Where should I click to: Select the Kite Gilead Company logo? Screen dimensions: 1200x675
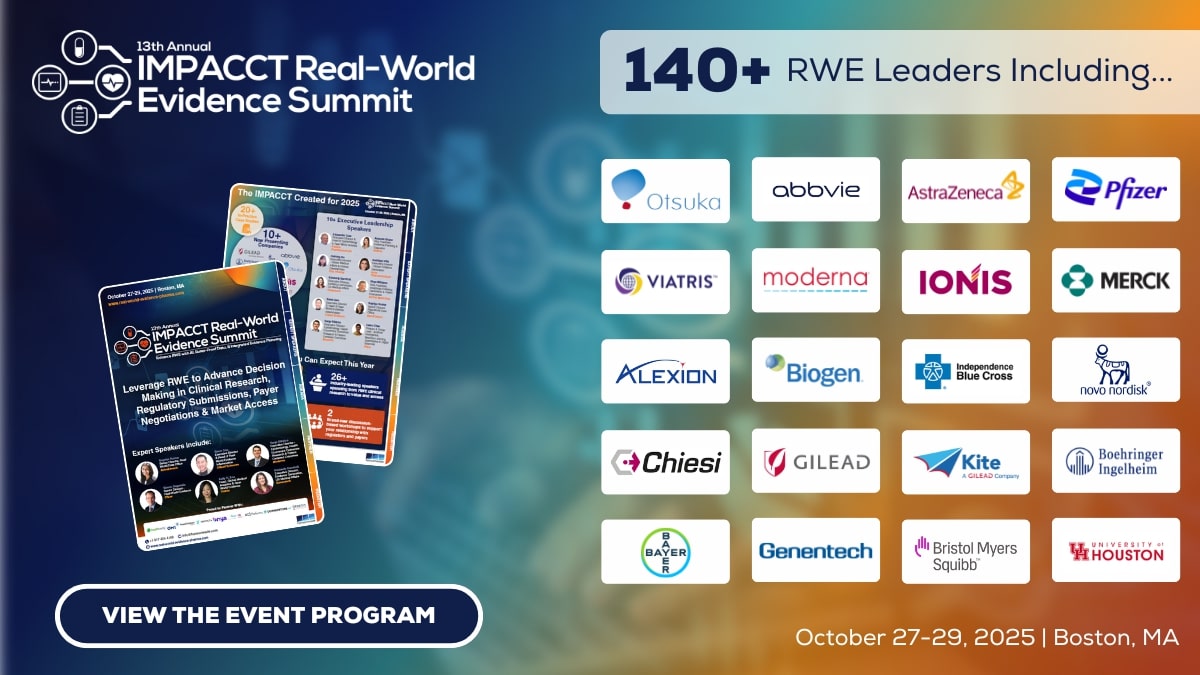coord(965,461)
